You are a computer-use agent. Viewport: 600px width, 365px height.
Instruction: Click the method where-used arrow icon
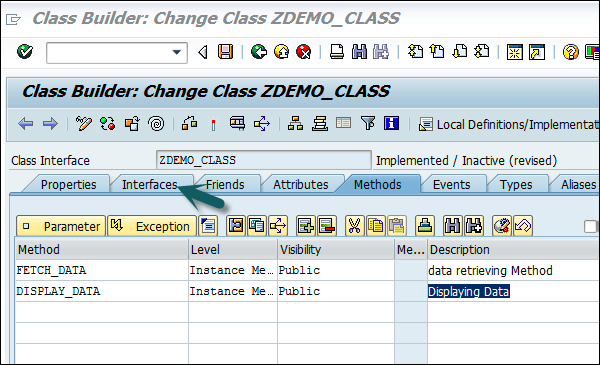pyautogui.click(x=278, y=226)
